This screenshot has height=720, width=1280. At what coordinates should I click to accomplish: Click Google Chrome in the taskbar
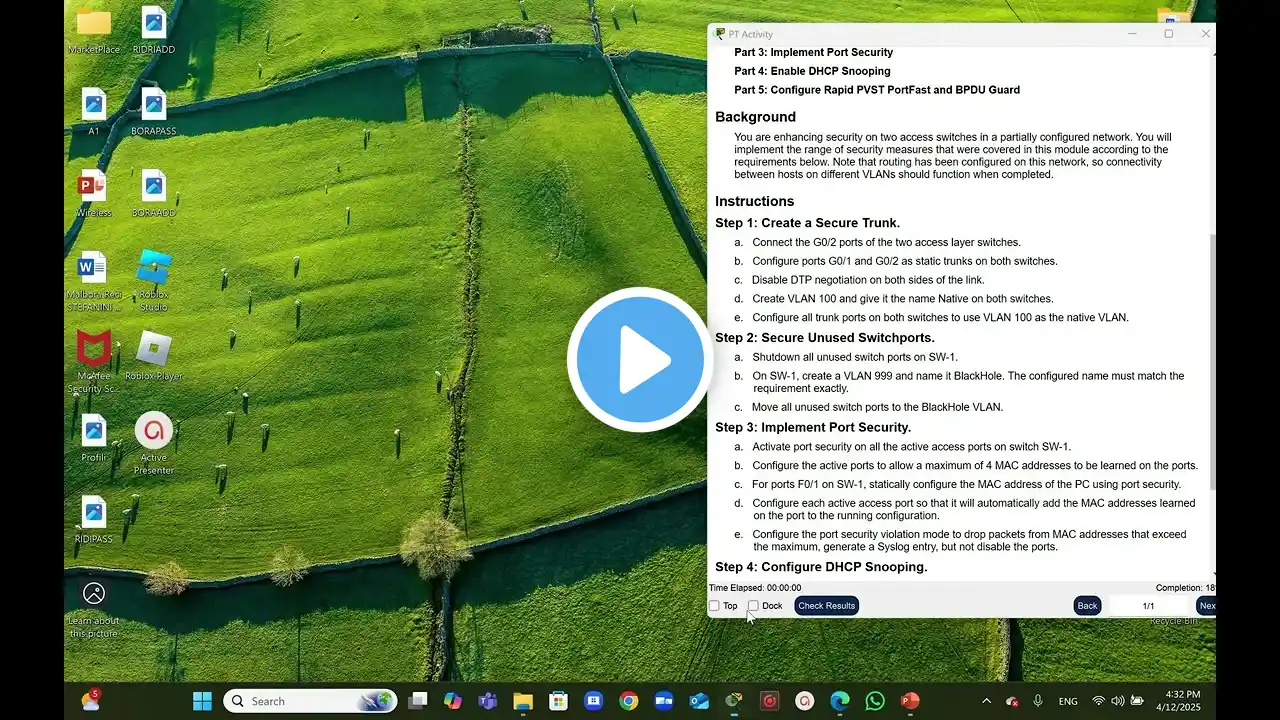pos(628,701)
